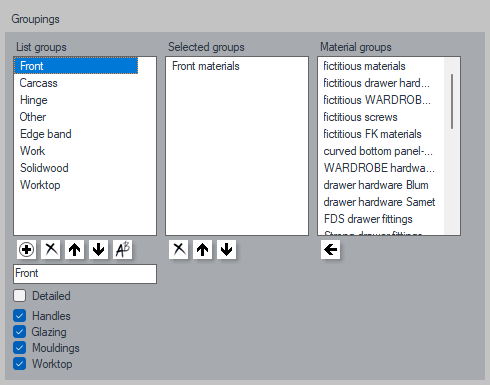The width and height of the screenshot is (490, 385).
Task: Move list group up
Action: coord(75,249)
